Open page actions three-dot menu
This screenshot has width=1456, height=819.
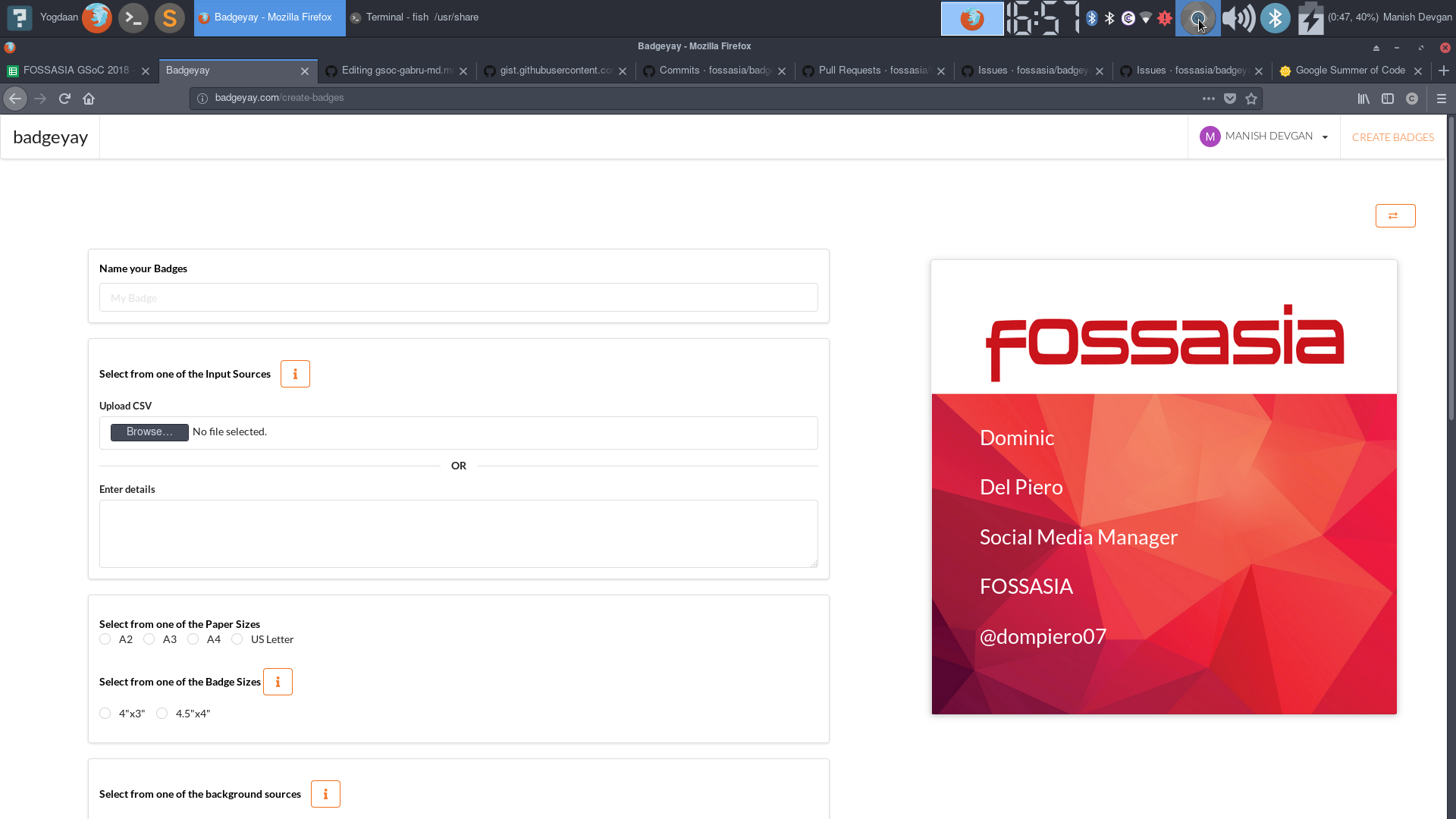tap(1209, 99)
